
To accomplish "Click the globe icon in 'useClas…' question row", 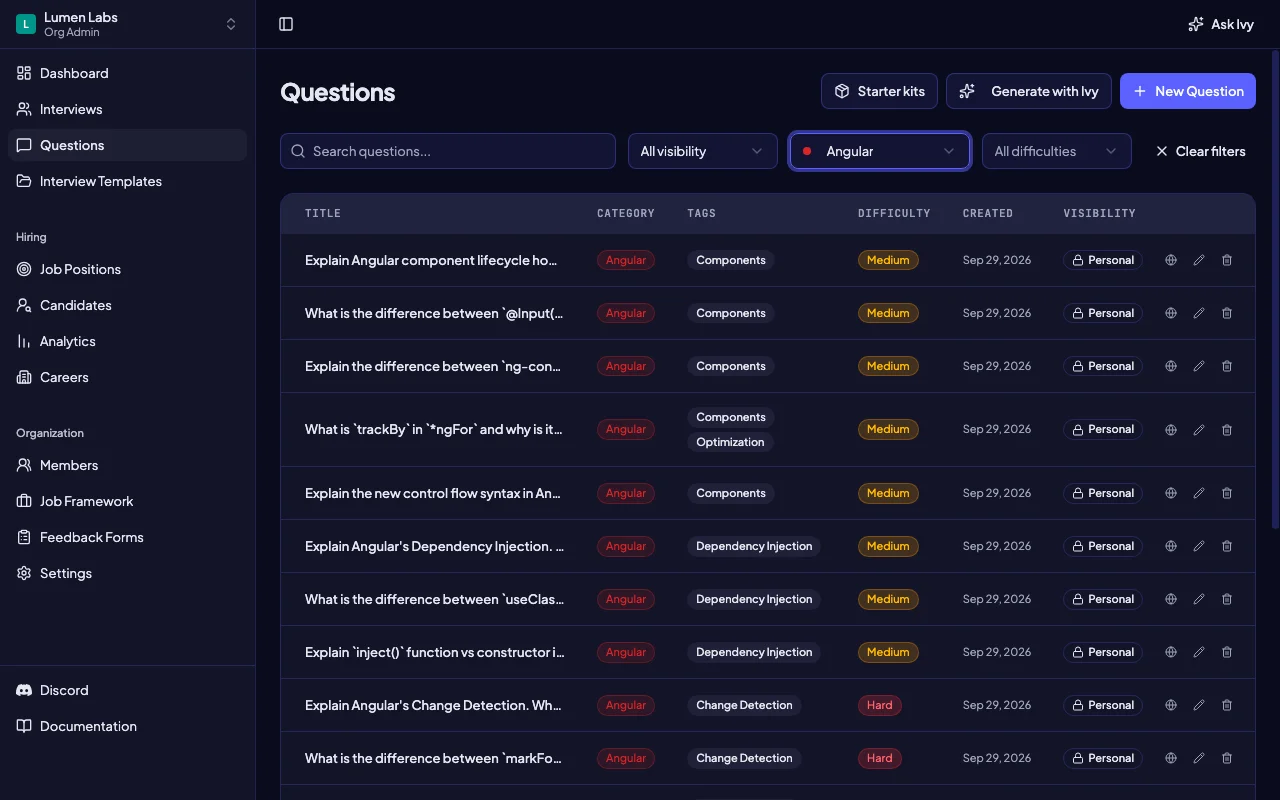I will coord(1171,599).
